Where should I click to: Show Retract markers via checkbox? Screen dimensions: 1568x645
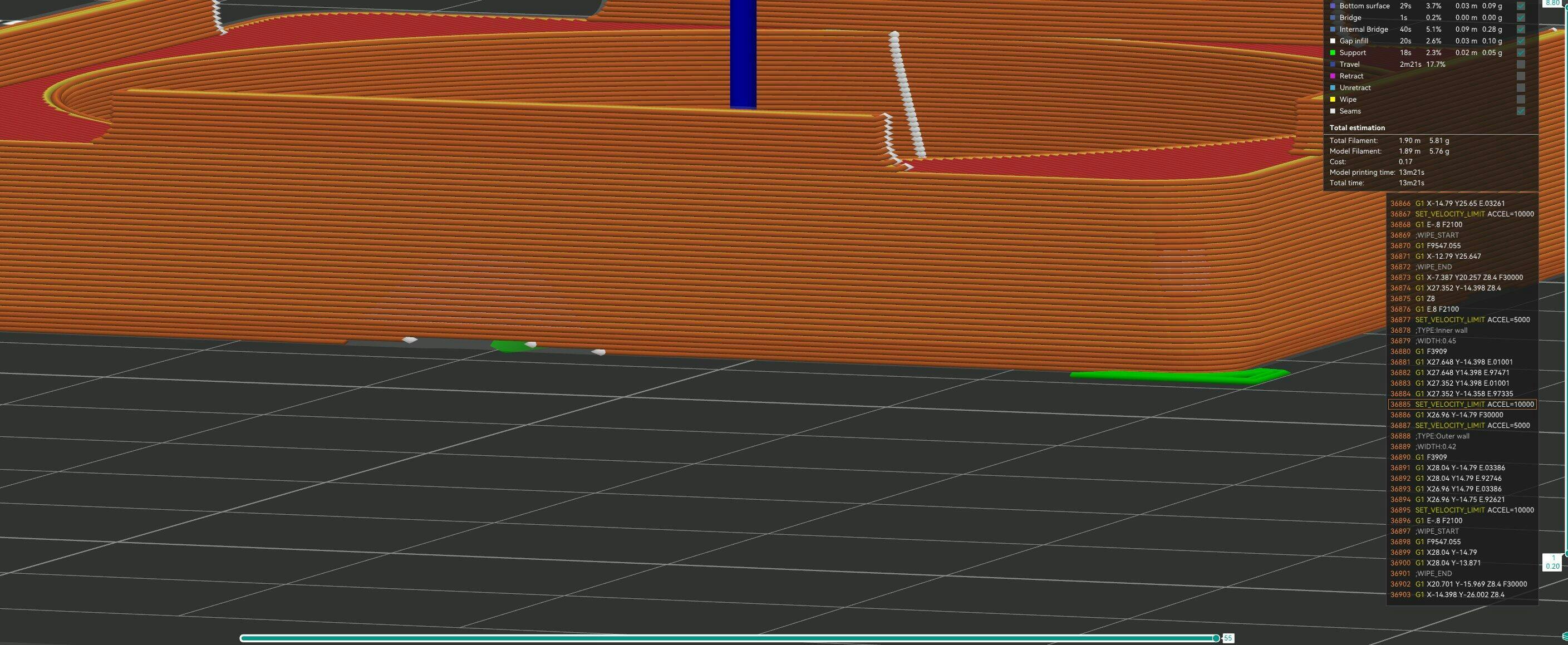[1521, 76]
